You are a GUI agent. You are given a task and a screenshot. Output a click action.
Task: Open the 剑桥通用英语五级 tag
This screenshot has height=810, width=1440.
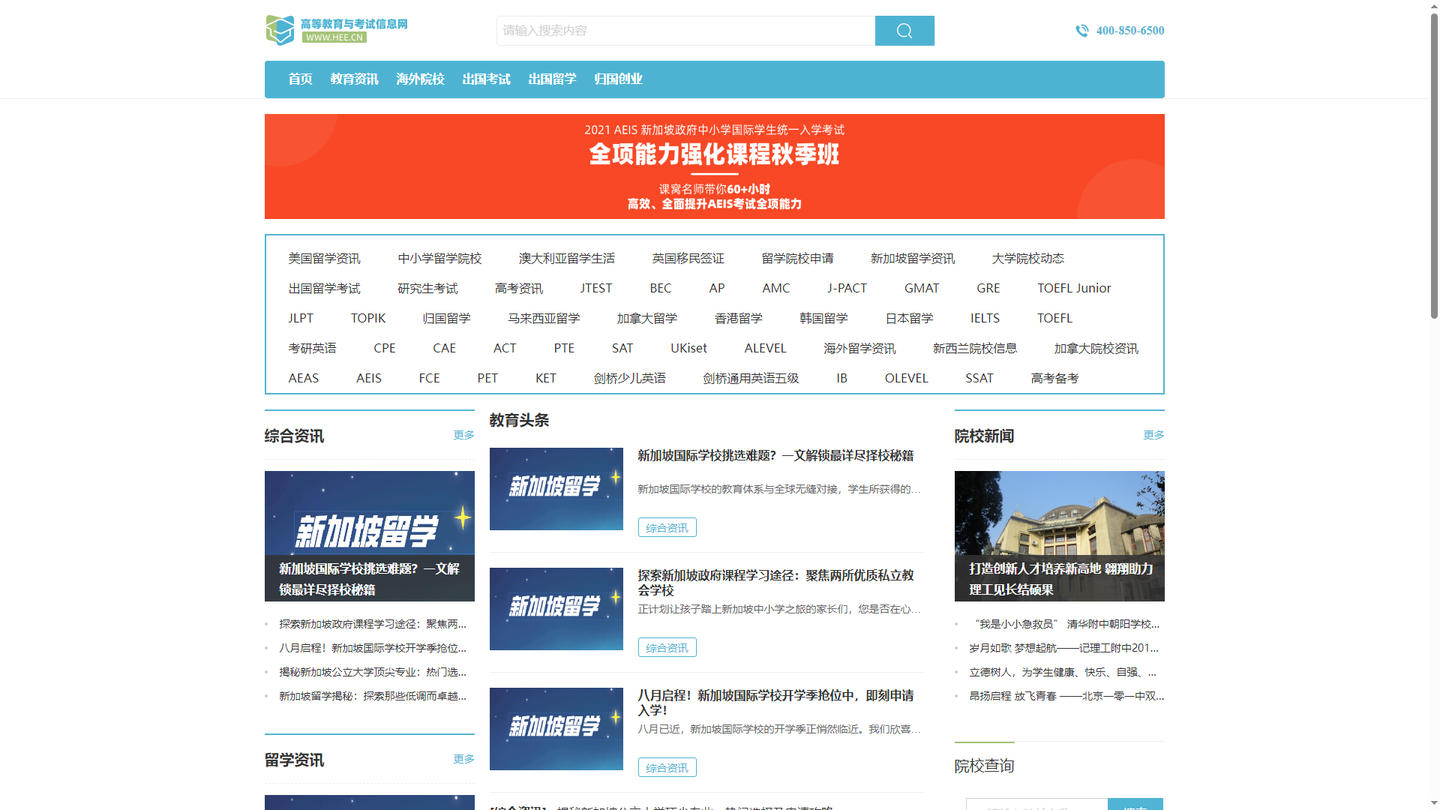[x=751, y=378]
